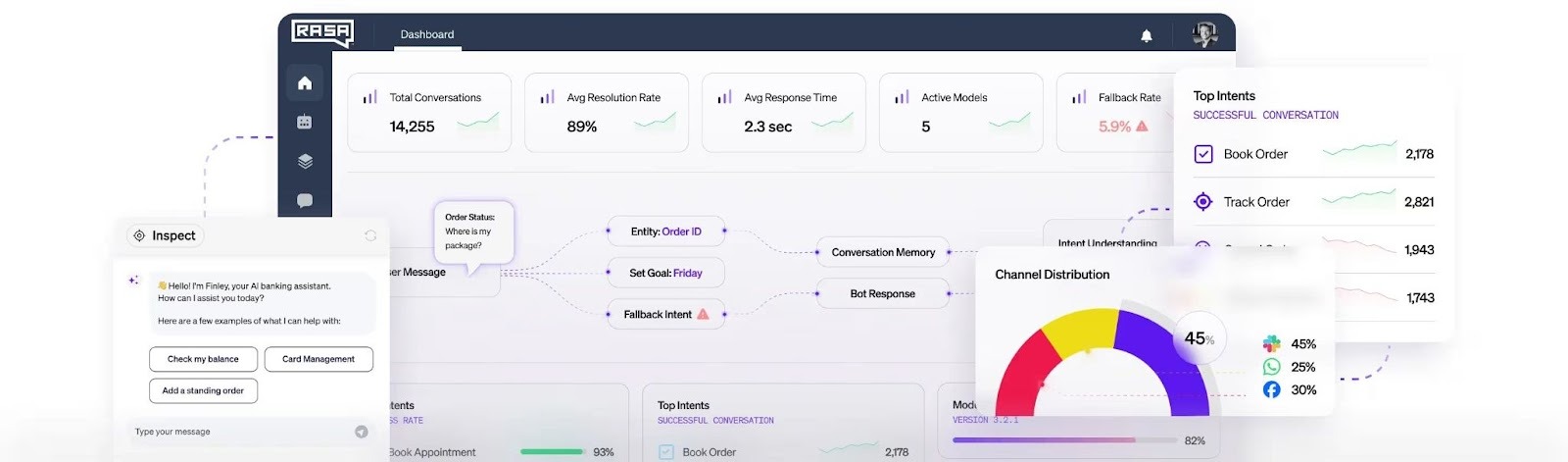Click the Book Appointment 93% progress bar

click(553, 452)
